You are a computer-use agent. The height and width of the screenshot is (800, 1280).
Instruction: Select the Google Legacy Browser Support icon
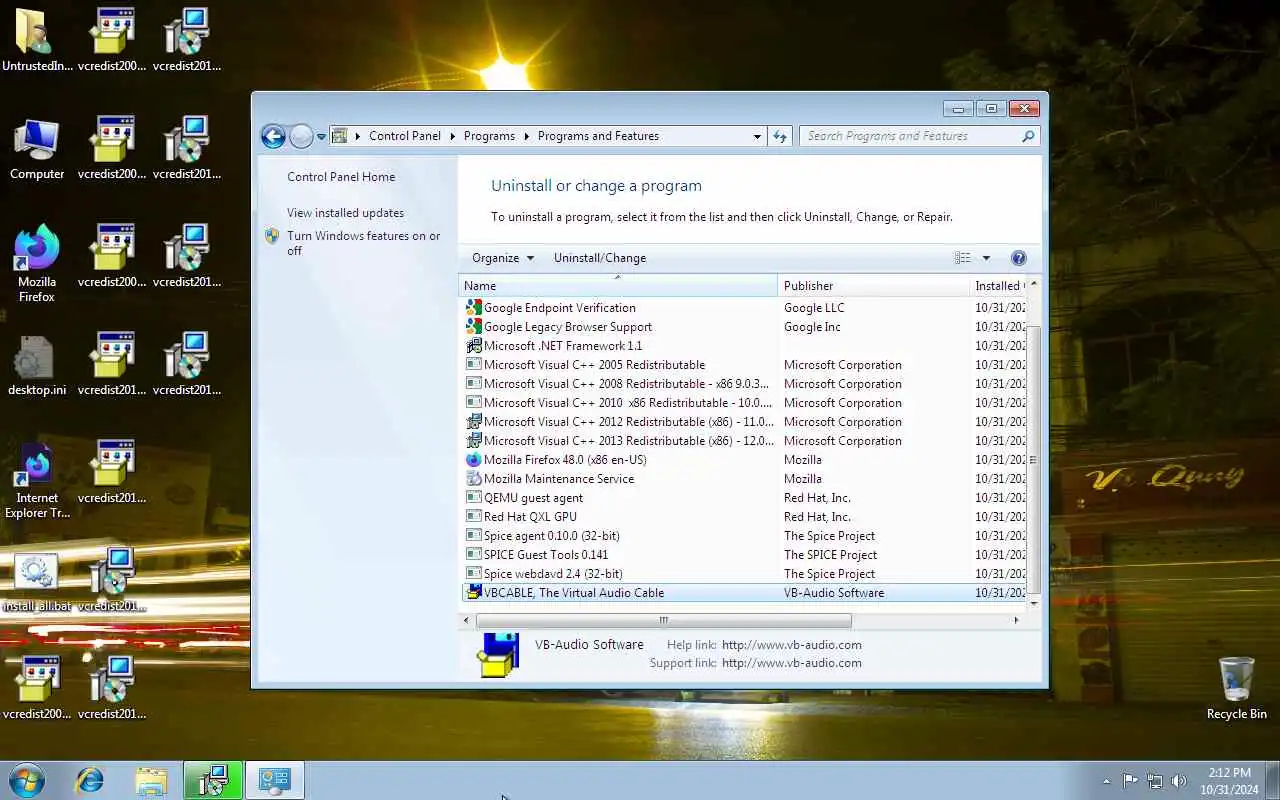[x=474, y=327]
